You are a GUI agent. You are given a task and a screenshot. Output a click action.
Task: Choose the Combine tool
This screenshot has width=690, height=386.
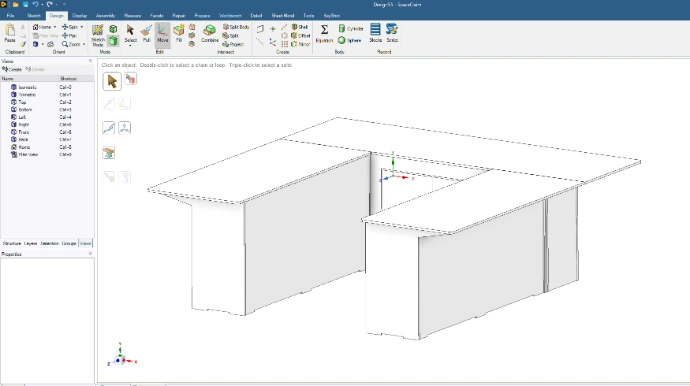(209, 33)
